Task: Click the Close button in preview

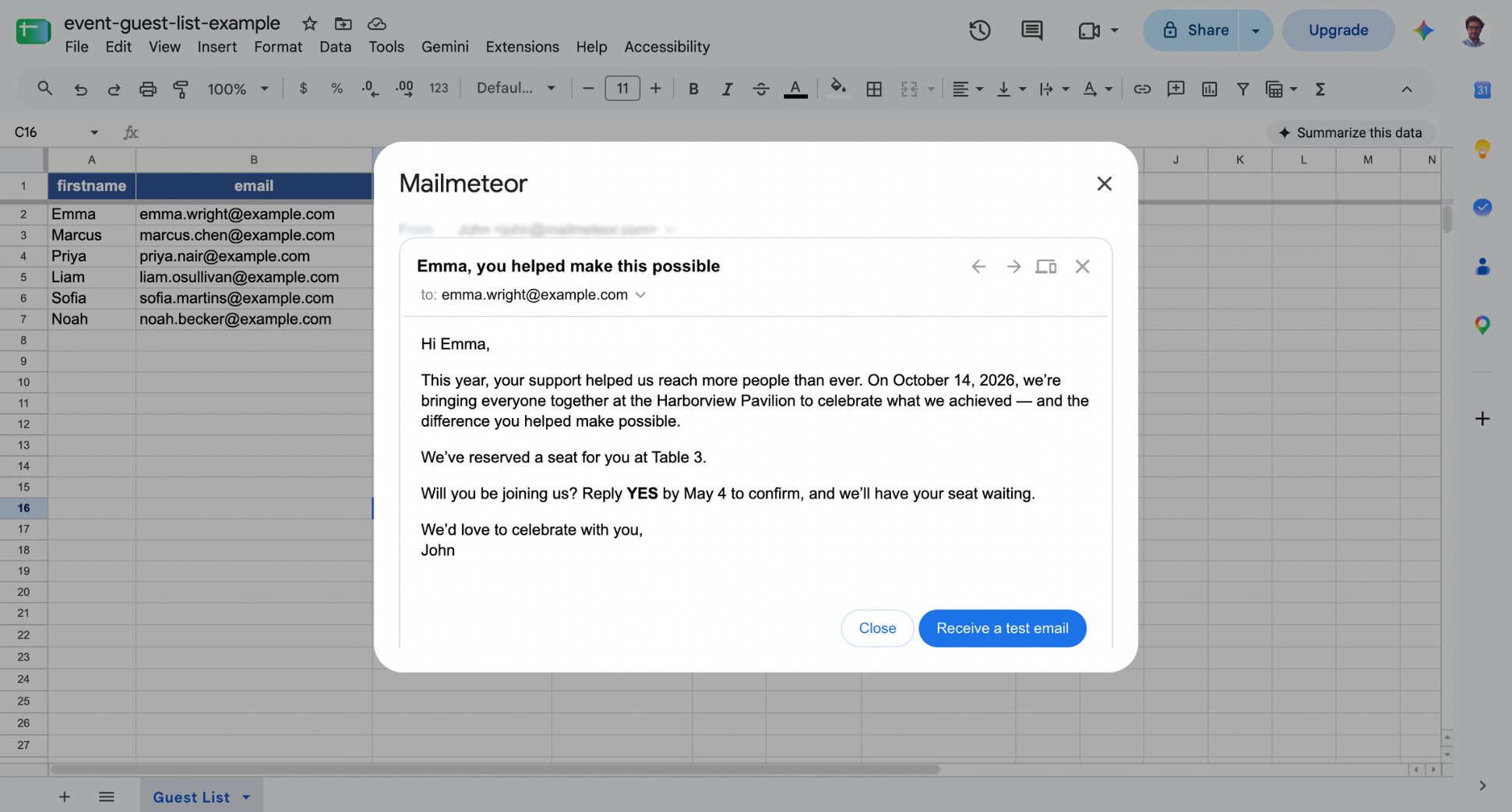Action: click(877, 628)
